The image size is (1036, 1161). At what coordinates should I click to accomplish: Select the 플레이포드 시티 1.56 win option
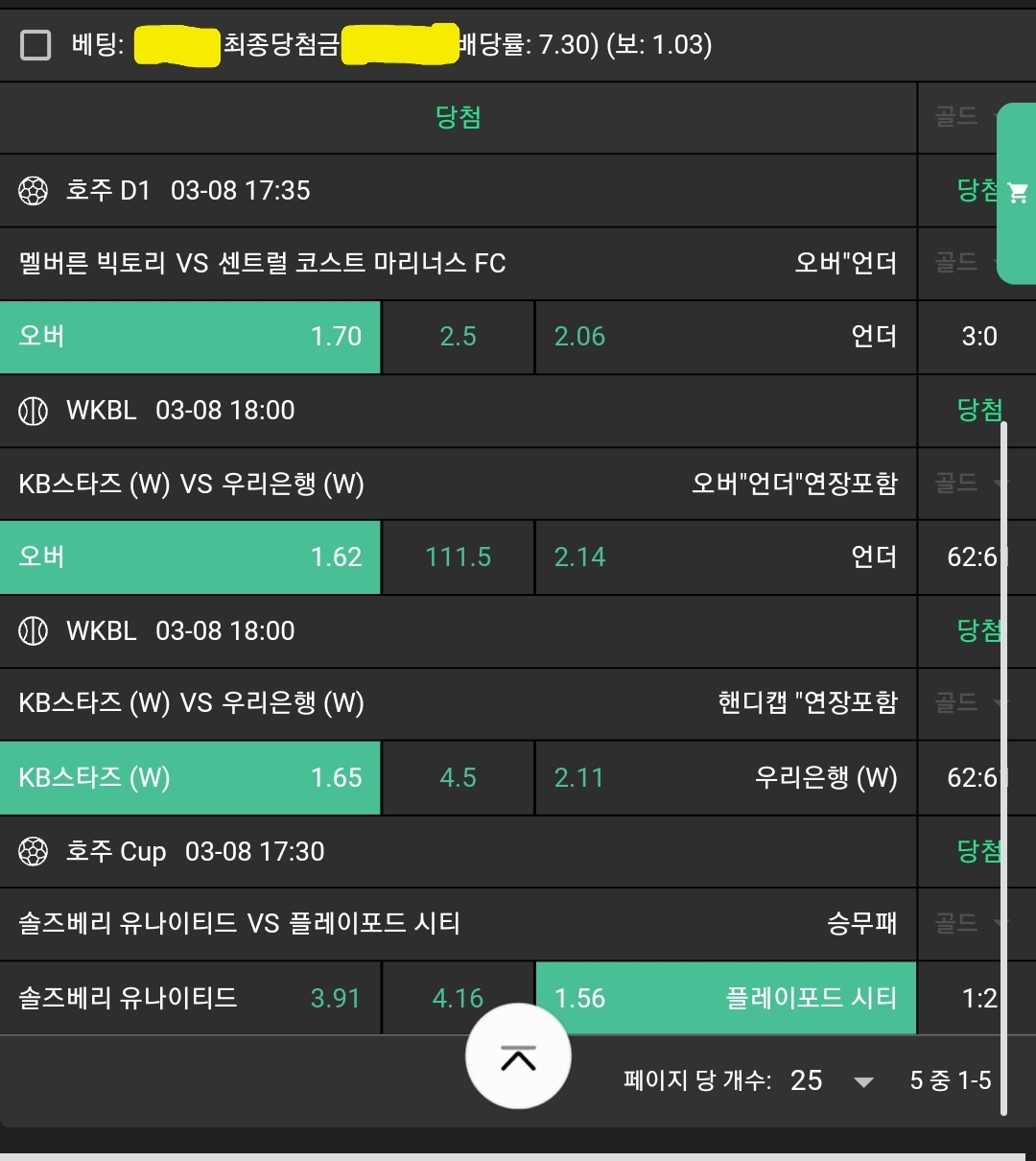pos(725,998)
